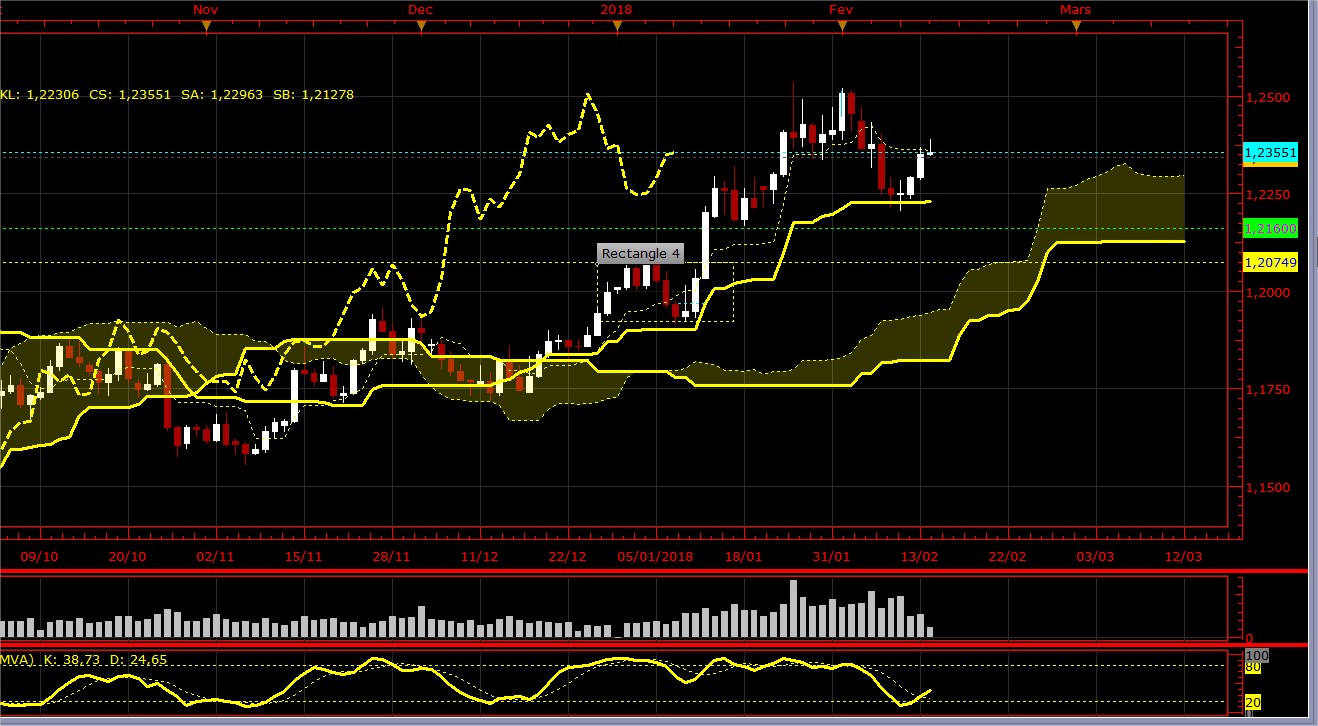Click the 09/10 date axis label
Viewport: 1318px width, 726px height.
coord(39,556)
